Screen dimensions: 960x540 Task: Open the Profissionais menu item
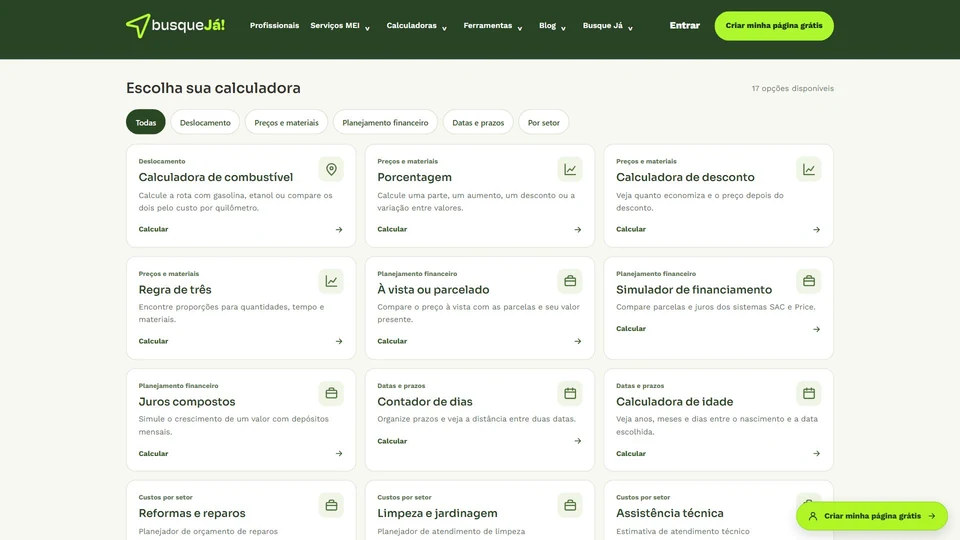[x=274, y=26]
